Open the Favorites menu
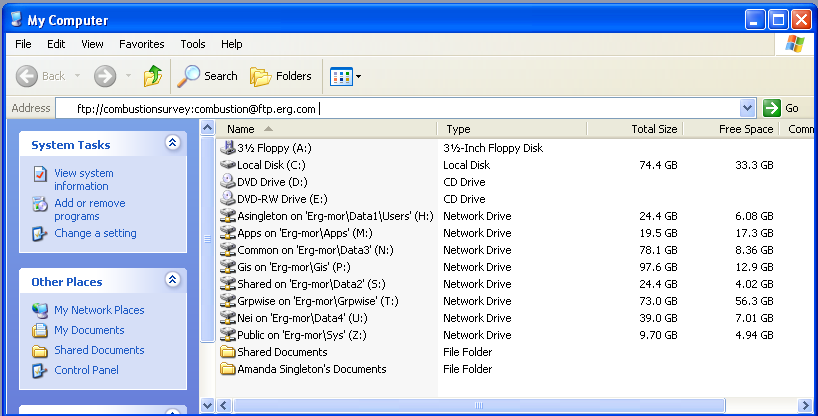 pyautogui.click(x=141, y=44)
